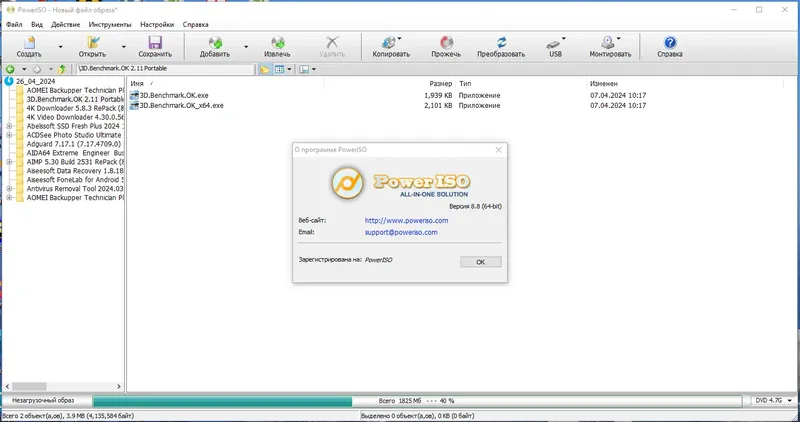Close the О программе PowerISO dialog

[498, 150]
